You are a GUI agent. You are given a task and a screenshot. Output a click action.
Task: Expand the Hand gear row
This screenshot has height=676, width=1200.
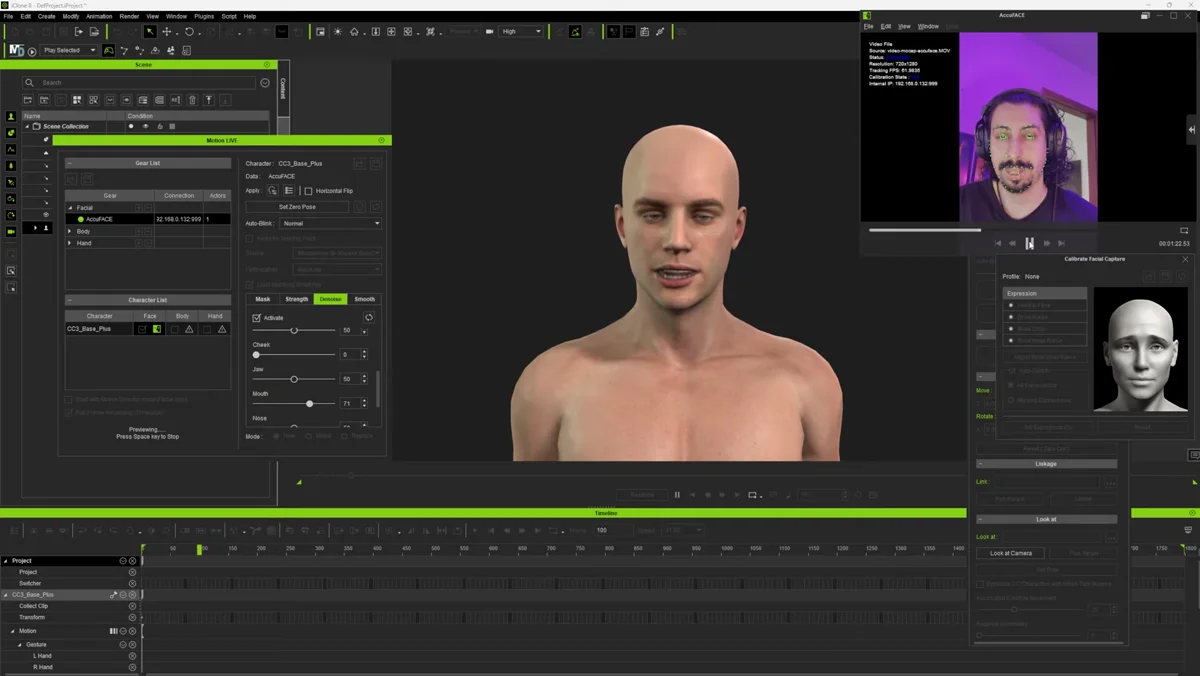(70, 243)
